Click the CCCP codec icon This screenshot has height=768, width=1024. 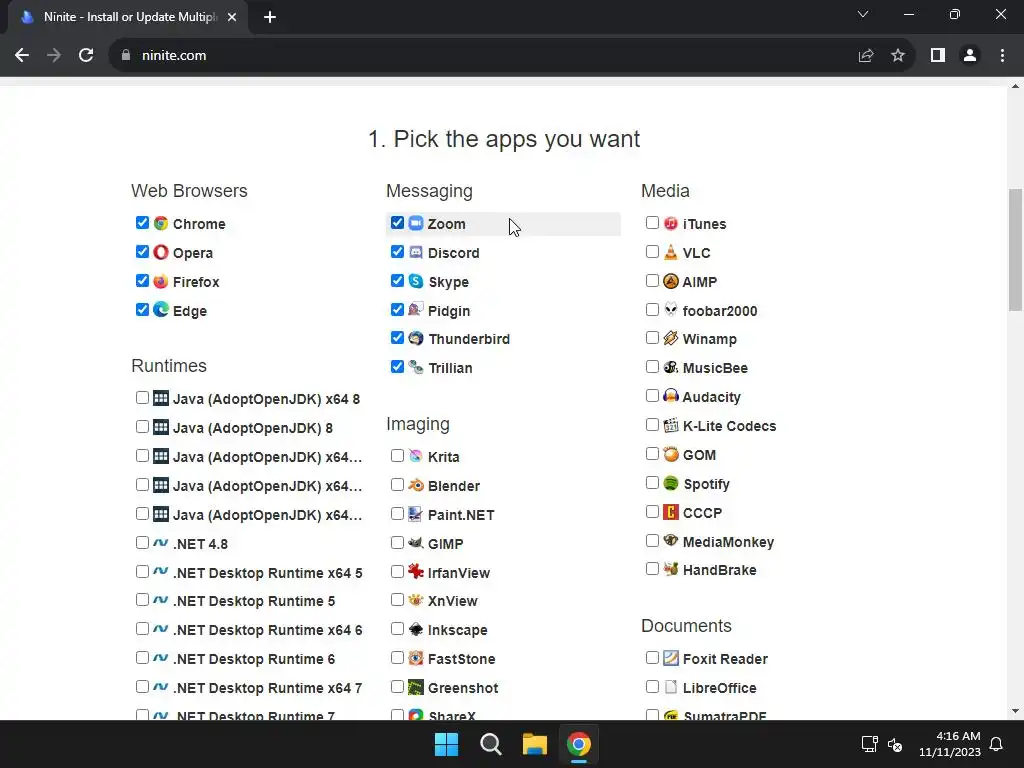pyautogui.click(x=671, y=512)
